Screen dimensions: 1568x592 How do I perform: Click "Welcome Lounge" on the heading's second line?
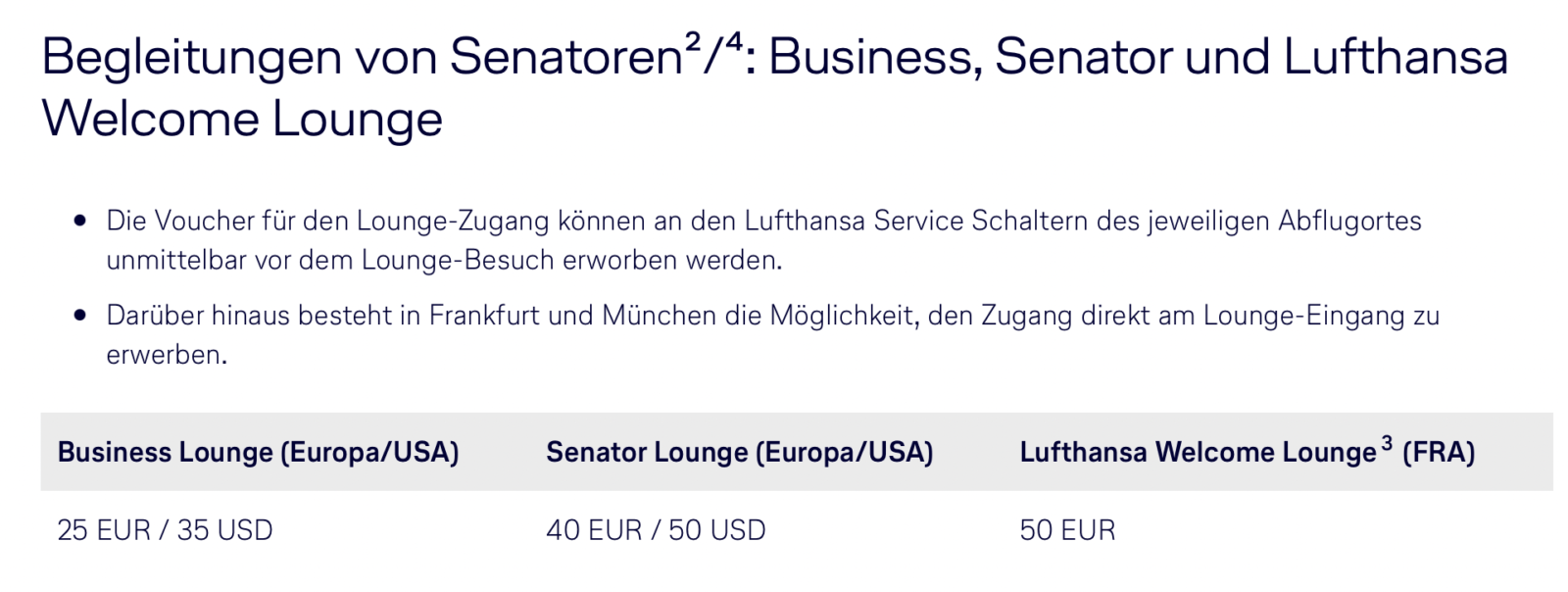coord(242,120)
